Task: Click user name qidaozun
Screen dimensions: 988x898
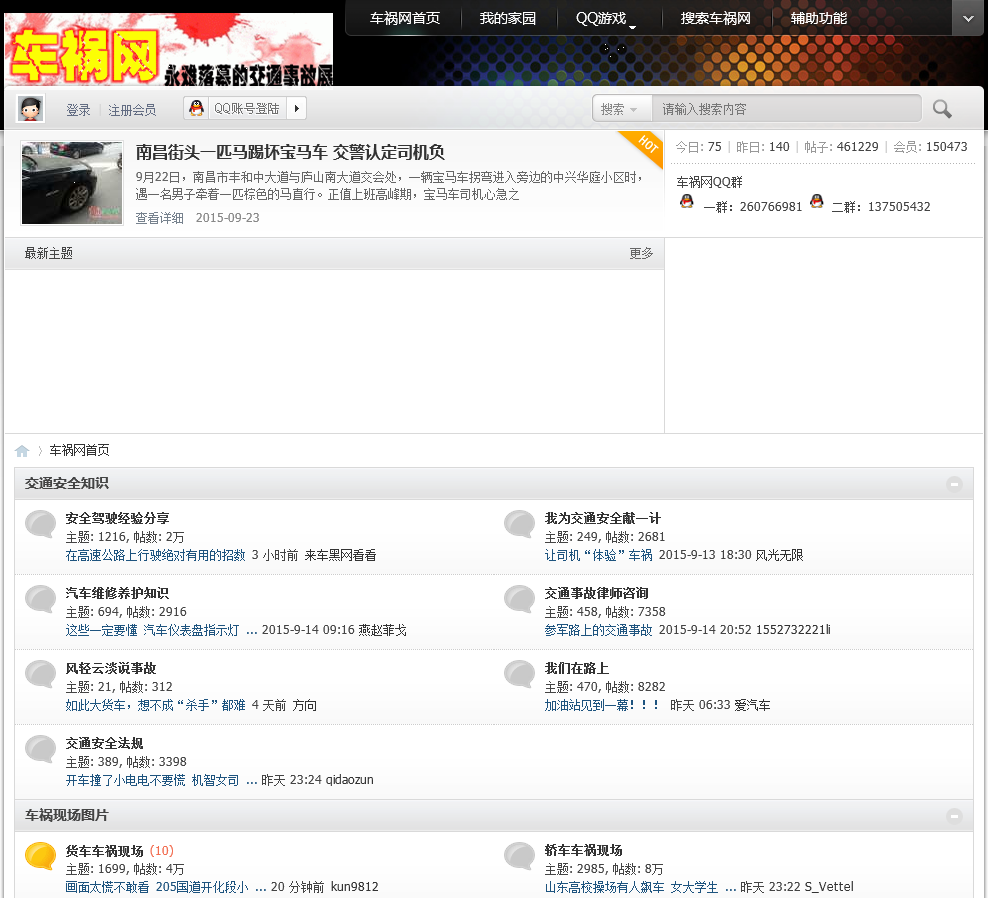Action: (x=349, y=780)
